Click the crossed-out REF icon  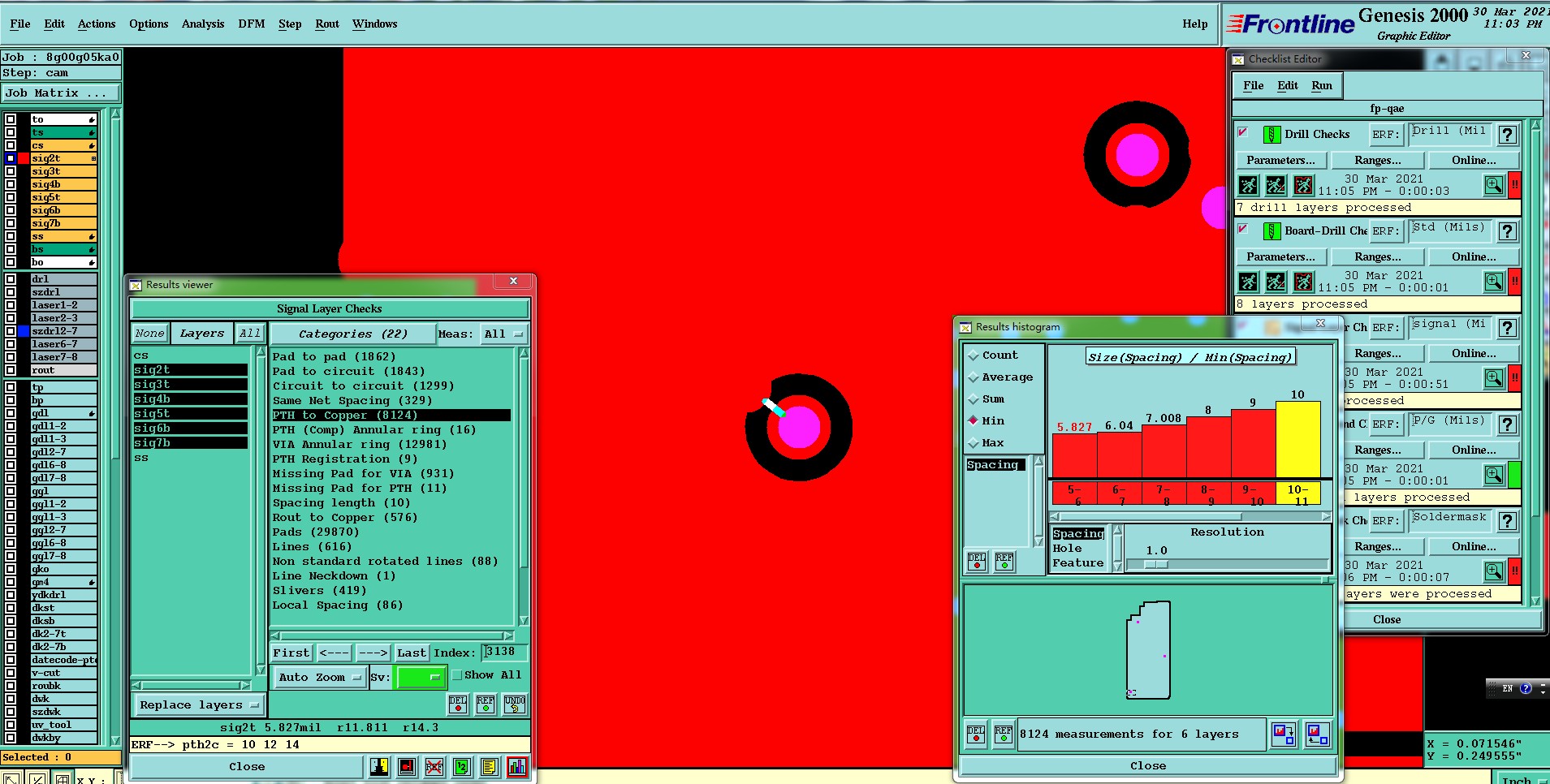tap(434, 766)
